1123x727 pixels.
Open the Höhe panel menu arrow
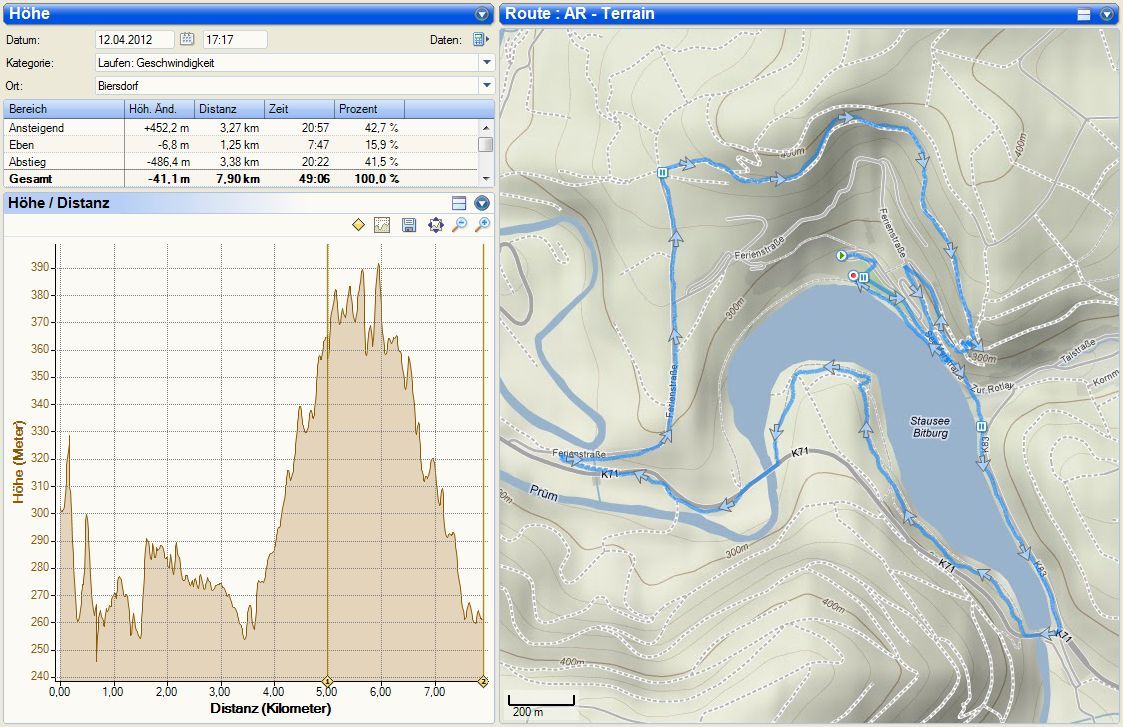pyautogui.click(x=482, y=14)
